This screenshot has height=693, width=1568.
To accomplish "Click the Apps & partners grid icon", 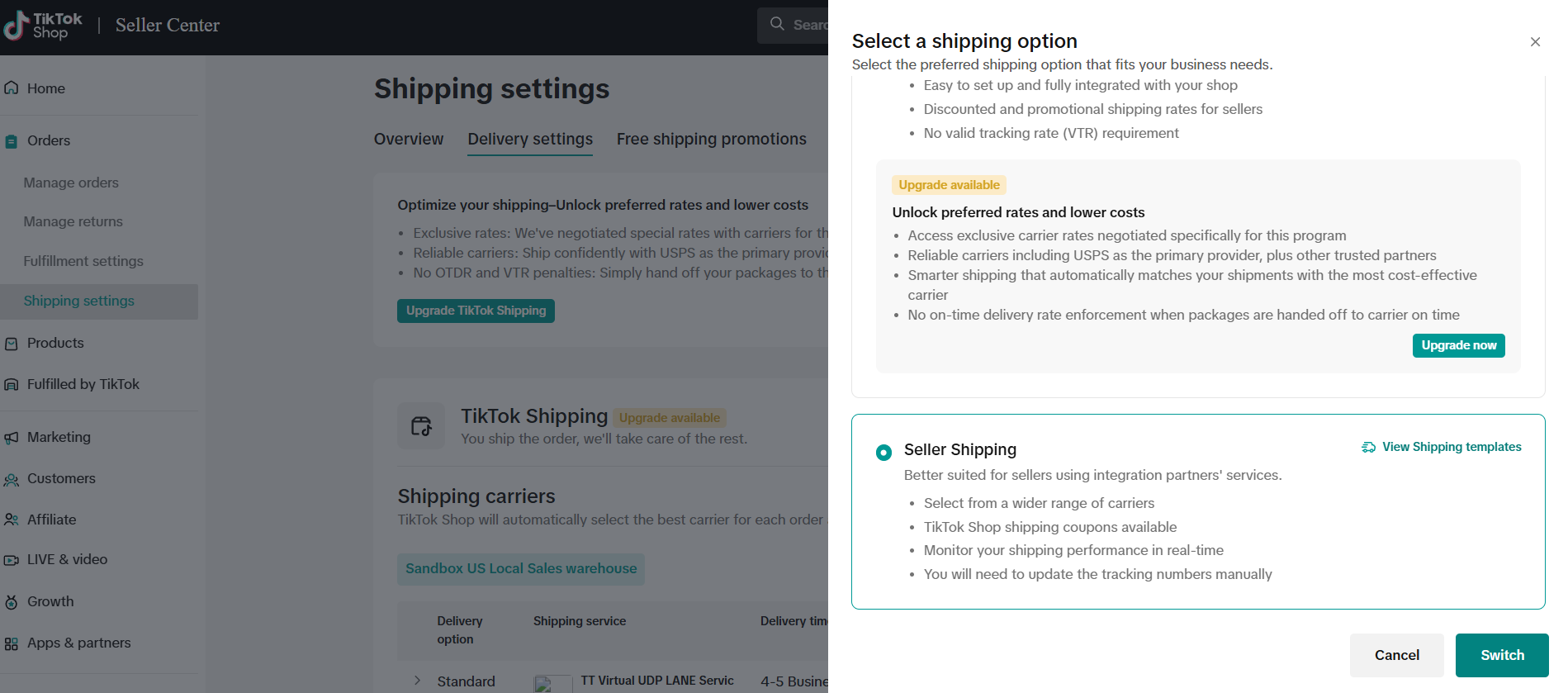I will pos(12,643).
